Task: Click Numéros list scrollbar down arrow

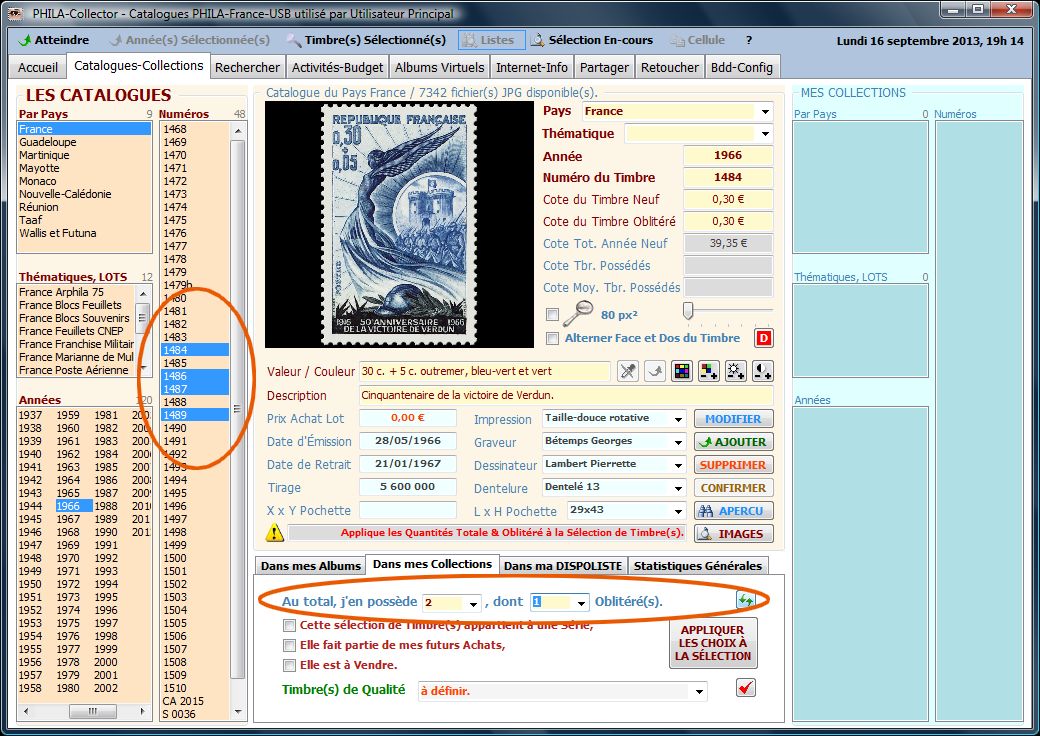Action: coord(237,713)
